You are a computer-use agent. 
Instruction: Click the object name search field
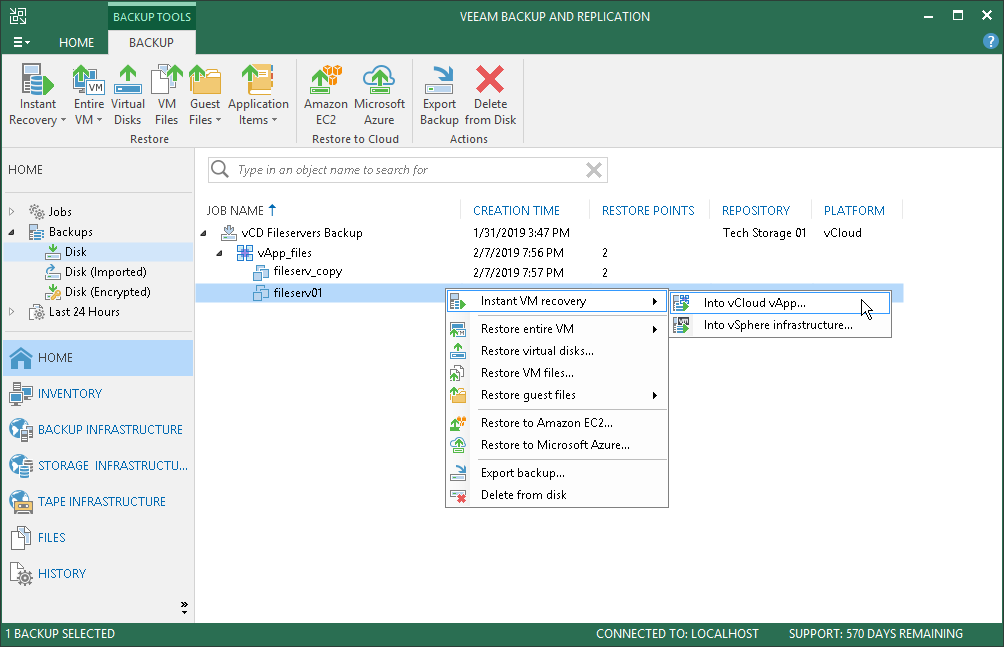click(x=400, y=170)
